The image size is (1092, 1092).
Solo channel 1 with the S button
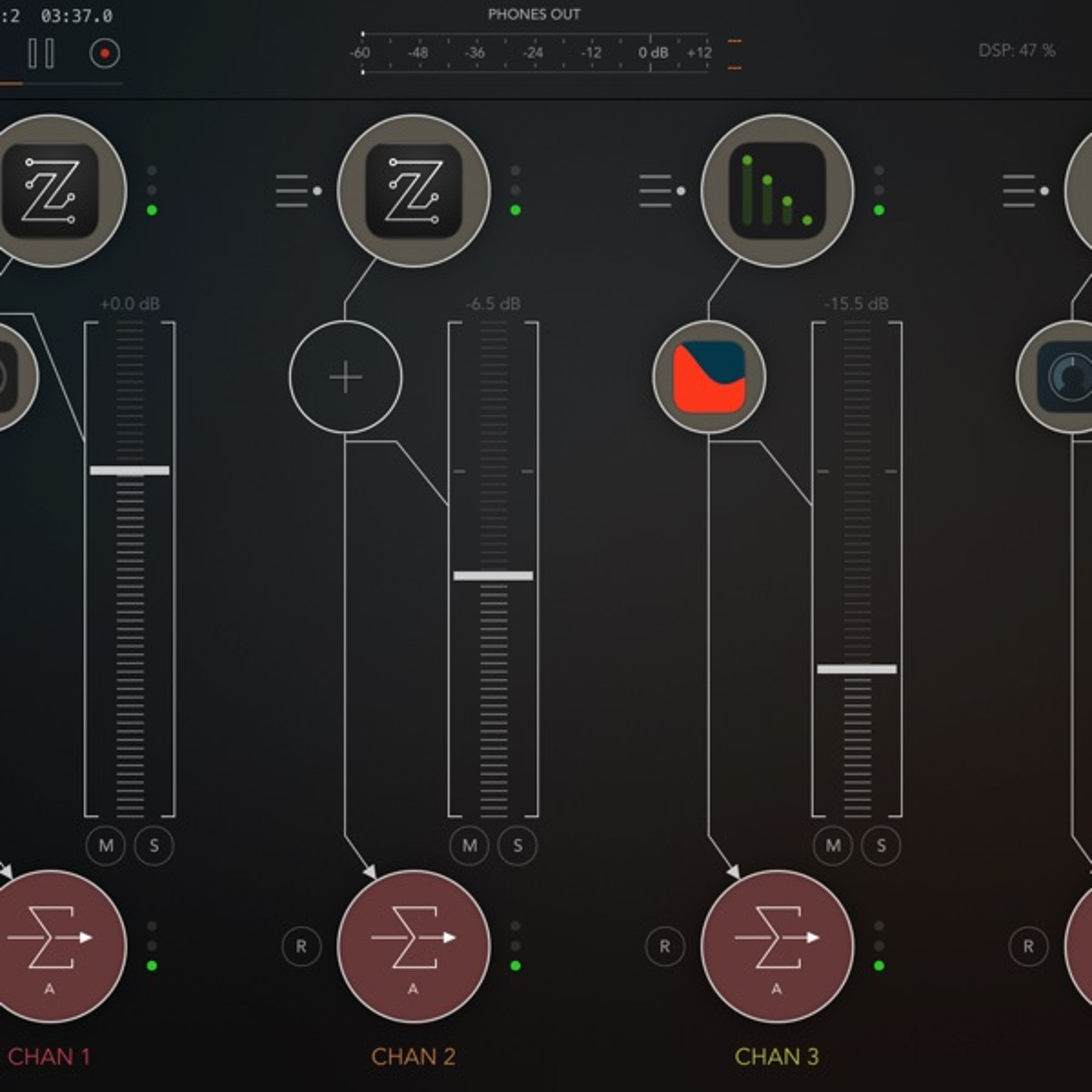pyautogui.click(x=154, y=846)
